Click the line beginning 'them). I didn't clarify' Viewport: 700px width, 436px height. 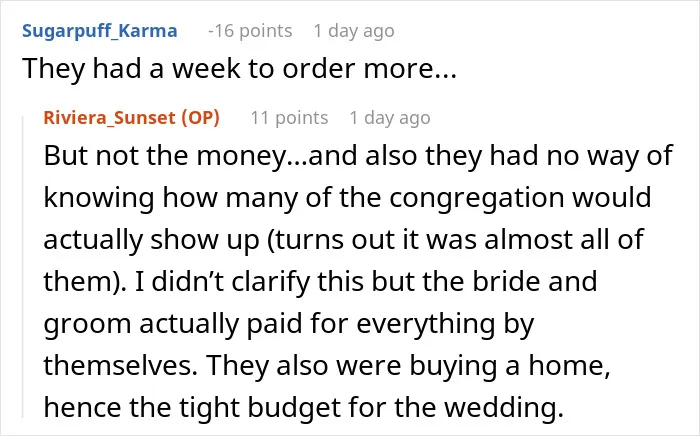[320, 282]
